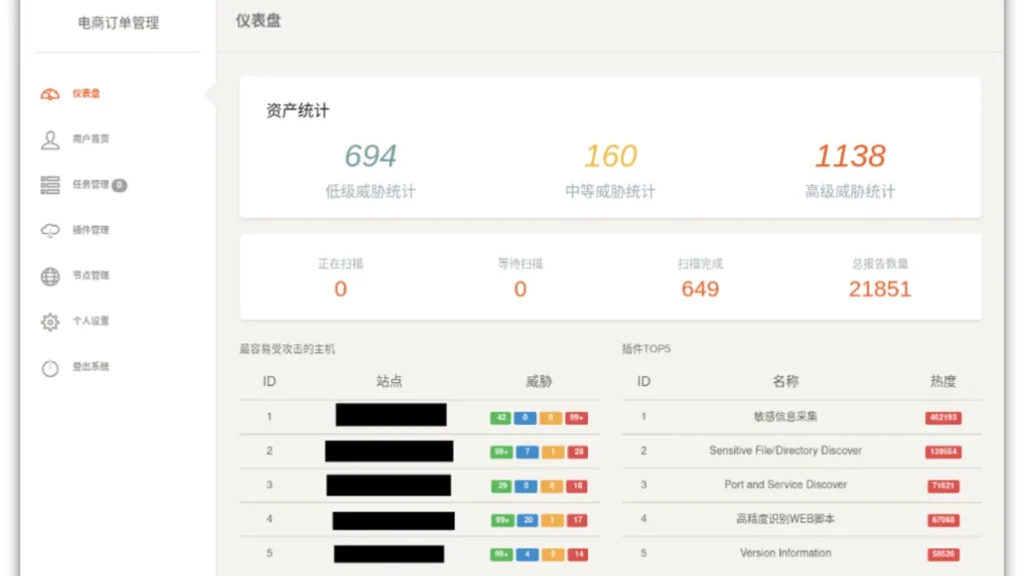Click the 插件TOP5 table heading

click(x=646, y=349)
